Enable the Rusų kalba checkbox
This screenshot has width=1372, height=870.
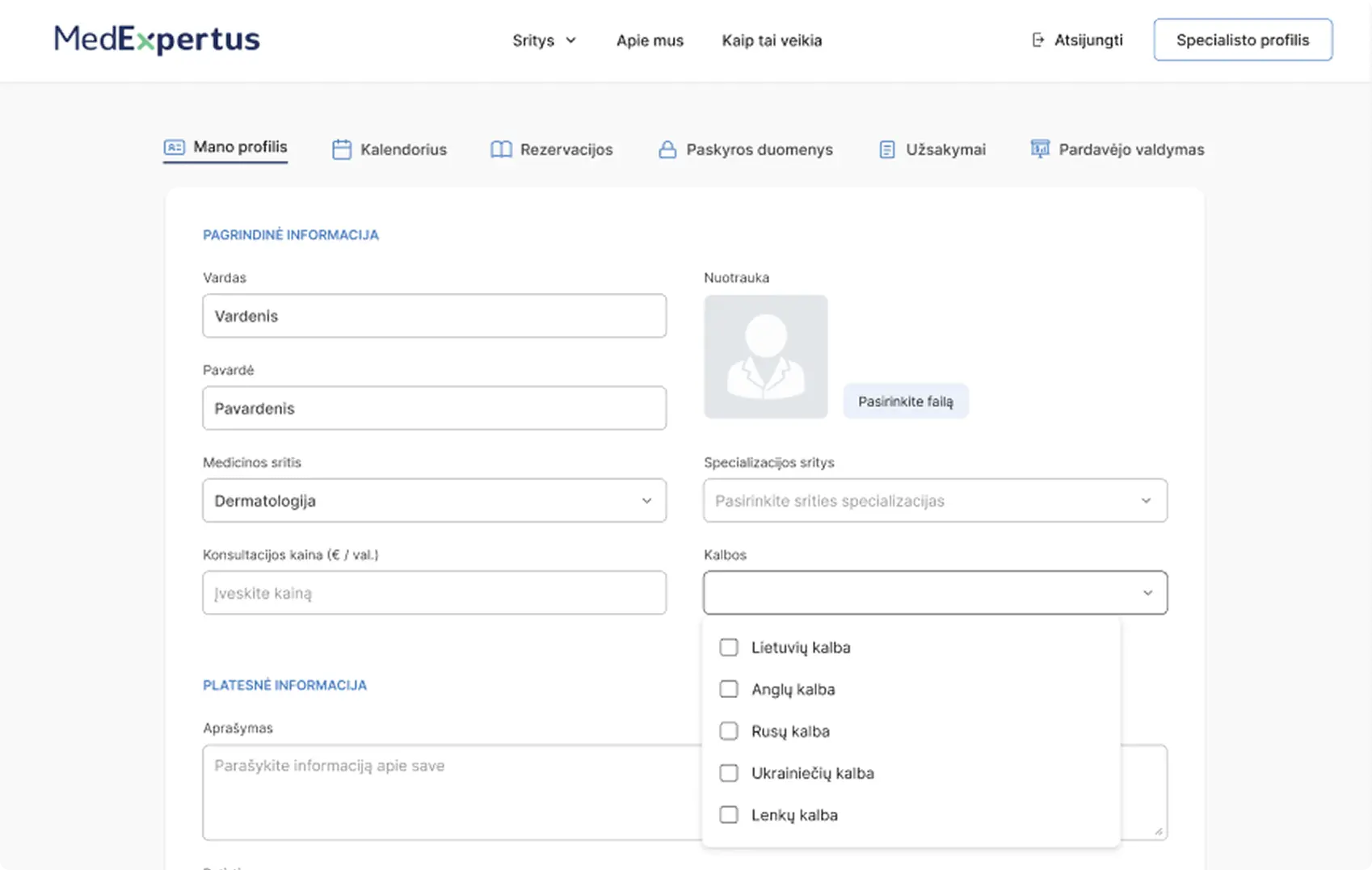point(729,731)
